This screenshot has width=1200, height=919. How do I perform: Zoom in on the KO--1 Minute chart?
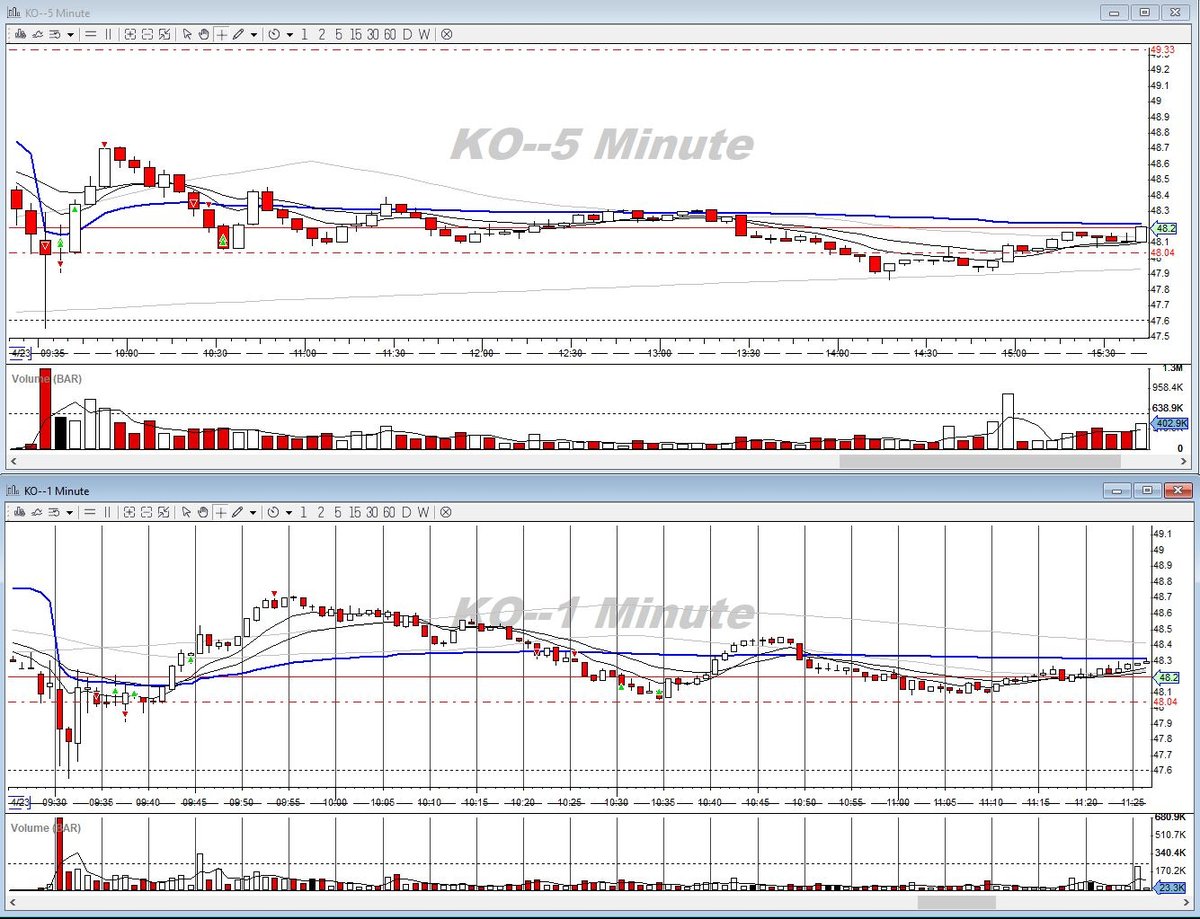point(130,512)
